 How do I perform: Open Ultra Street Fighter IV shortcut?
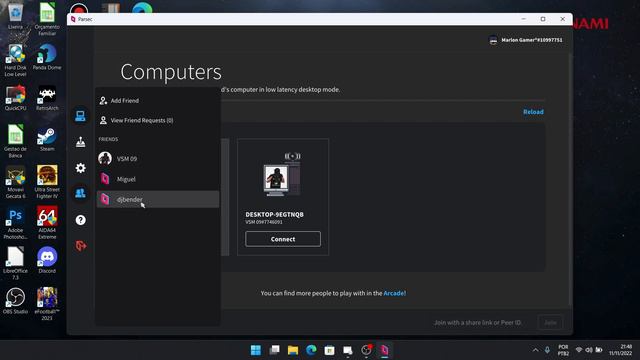(x=47, y=182)
